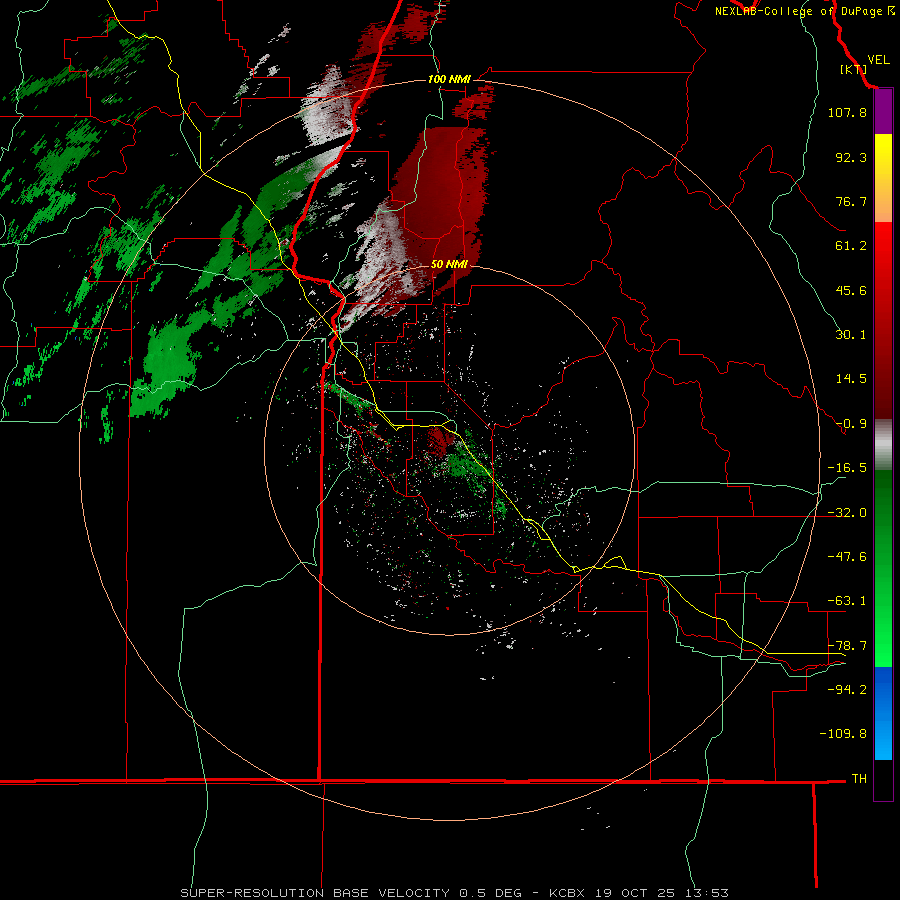Image resolution: width=900 pixels, height=900 pixels.
Task: Select the 45.6 velocity legend value
Action: [x=851, y=290]
